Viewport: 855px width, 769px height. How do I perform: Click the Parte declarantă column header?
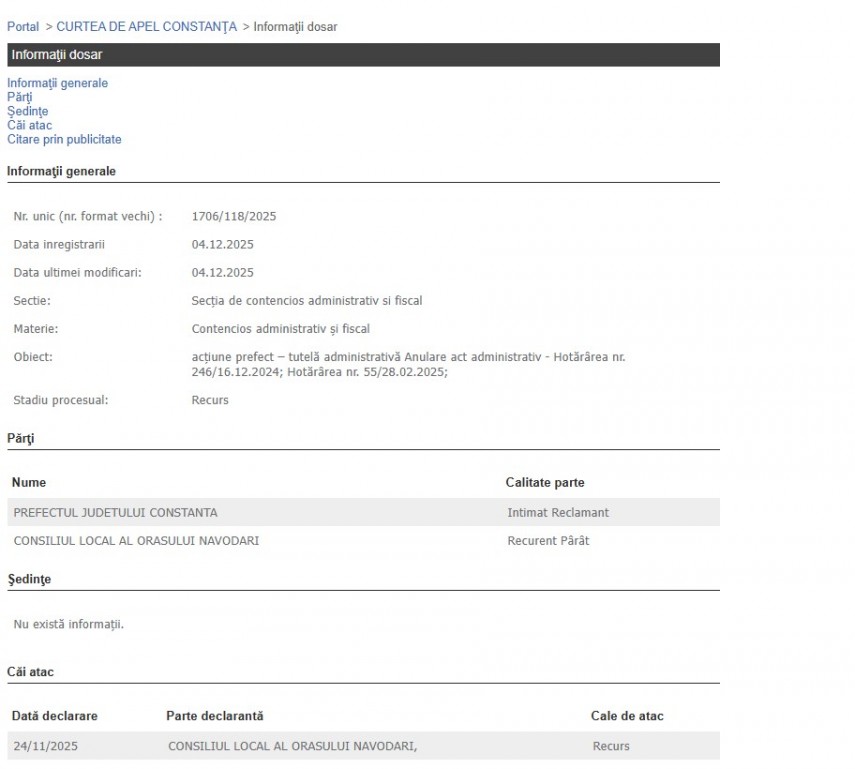[x=215, y=716]
